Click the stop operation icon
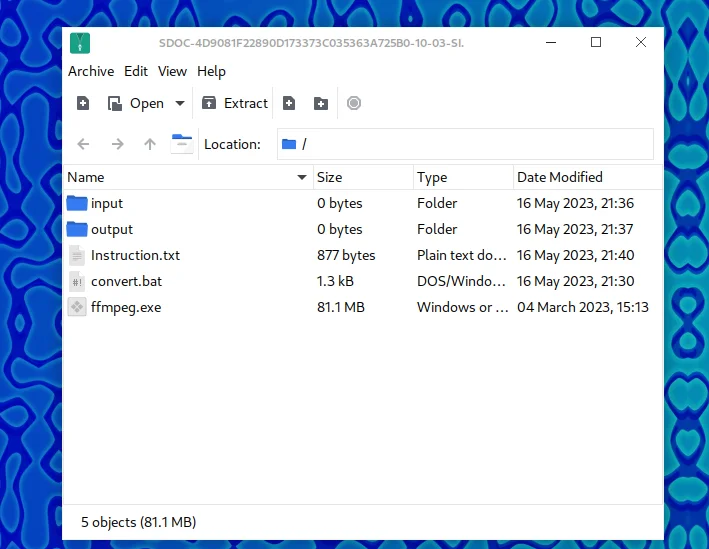This screenshot has width=709, height=549. 354,103
